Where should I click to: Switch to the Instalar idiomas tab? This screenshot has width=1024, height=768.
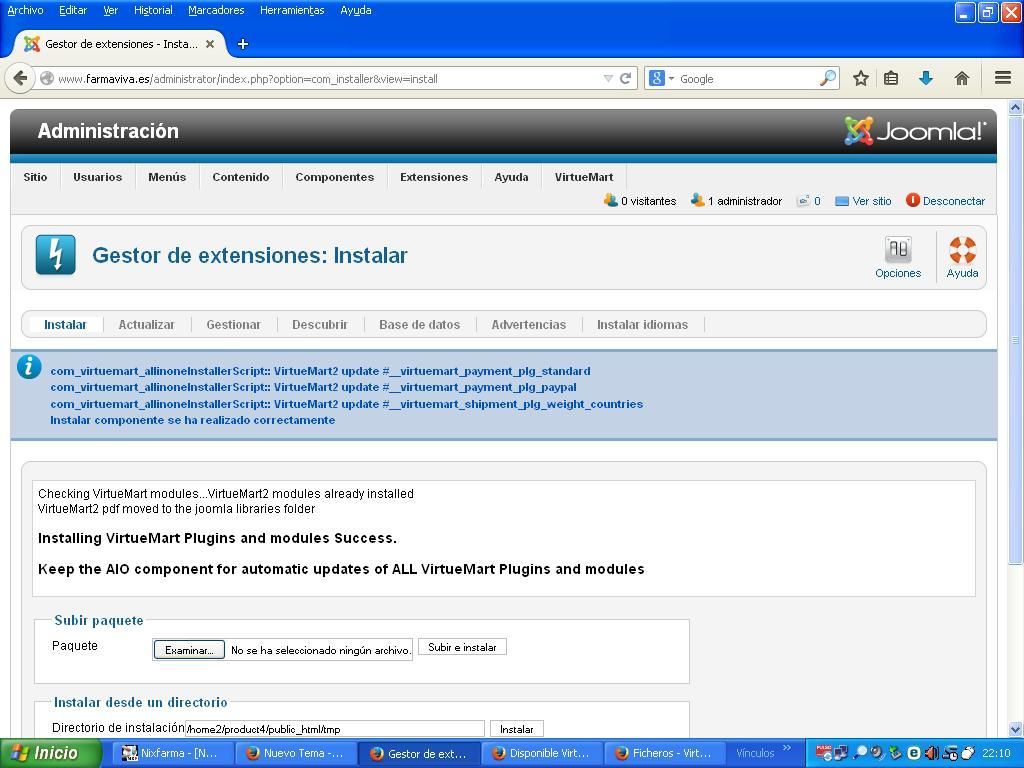pos(642,325)
